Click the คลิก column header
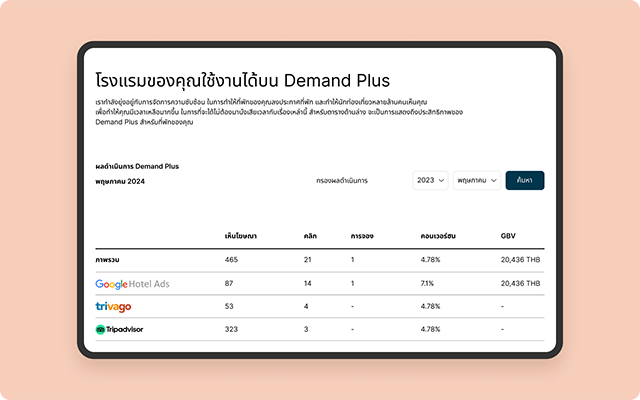 tap(310, 236)
